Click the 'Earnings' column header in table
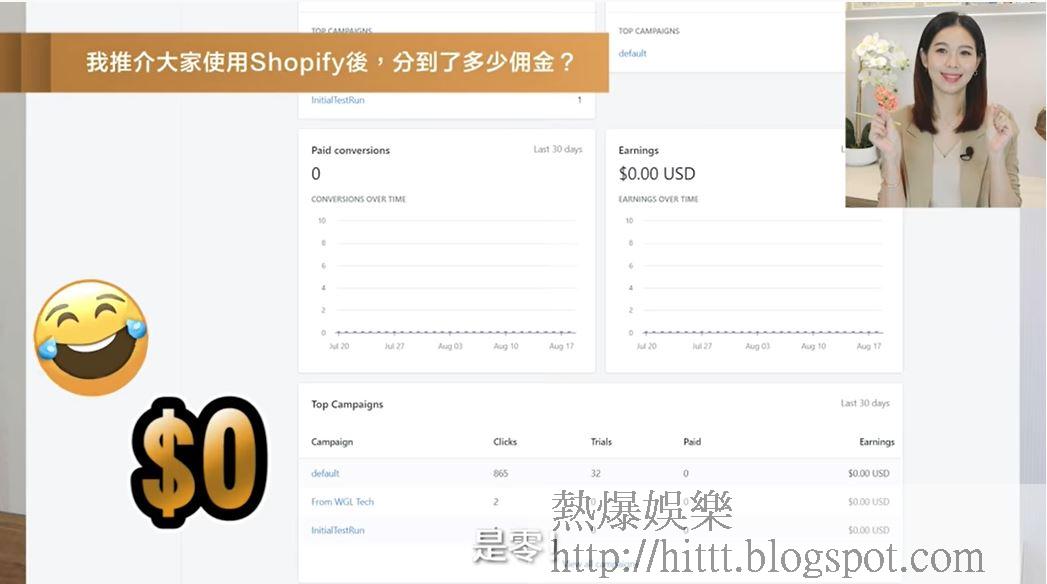Viewport: 1047px width, 584px height. pyautogui.click(x=877, y=442)
